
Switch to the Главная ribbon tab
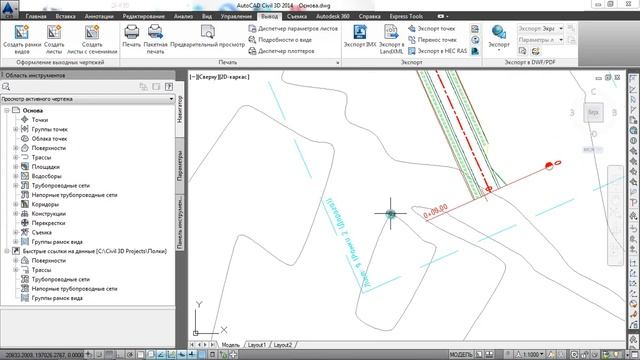click(x=36, y=16)
